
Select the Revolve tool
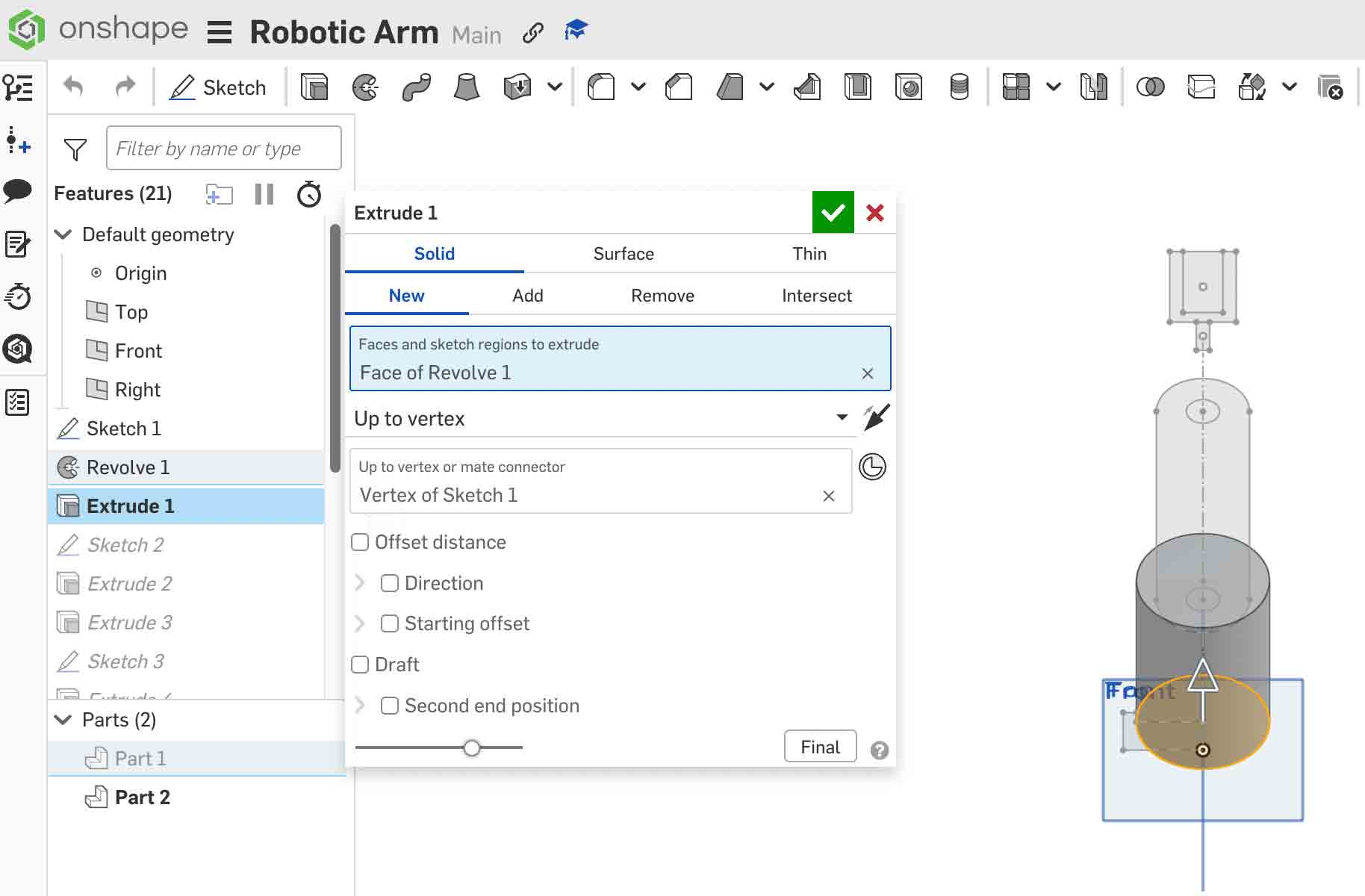[366, 87]
